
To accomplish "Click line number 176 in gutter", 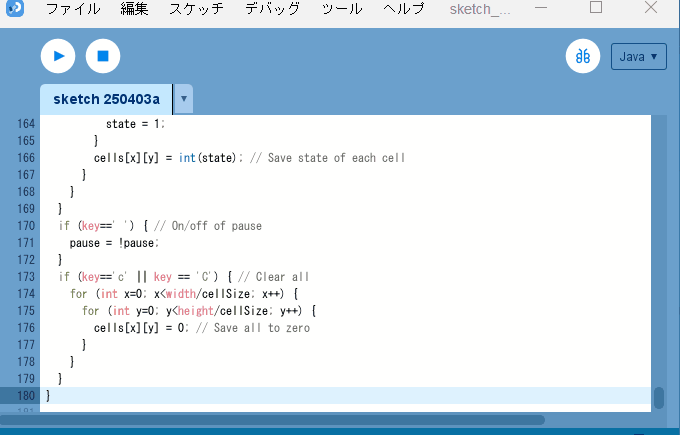I will point(26,327).
